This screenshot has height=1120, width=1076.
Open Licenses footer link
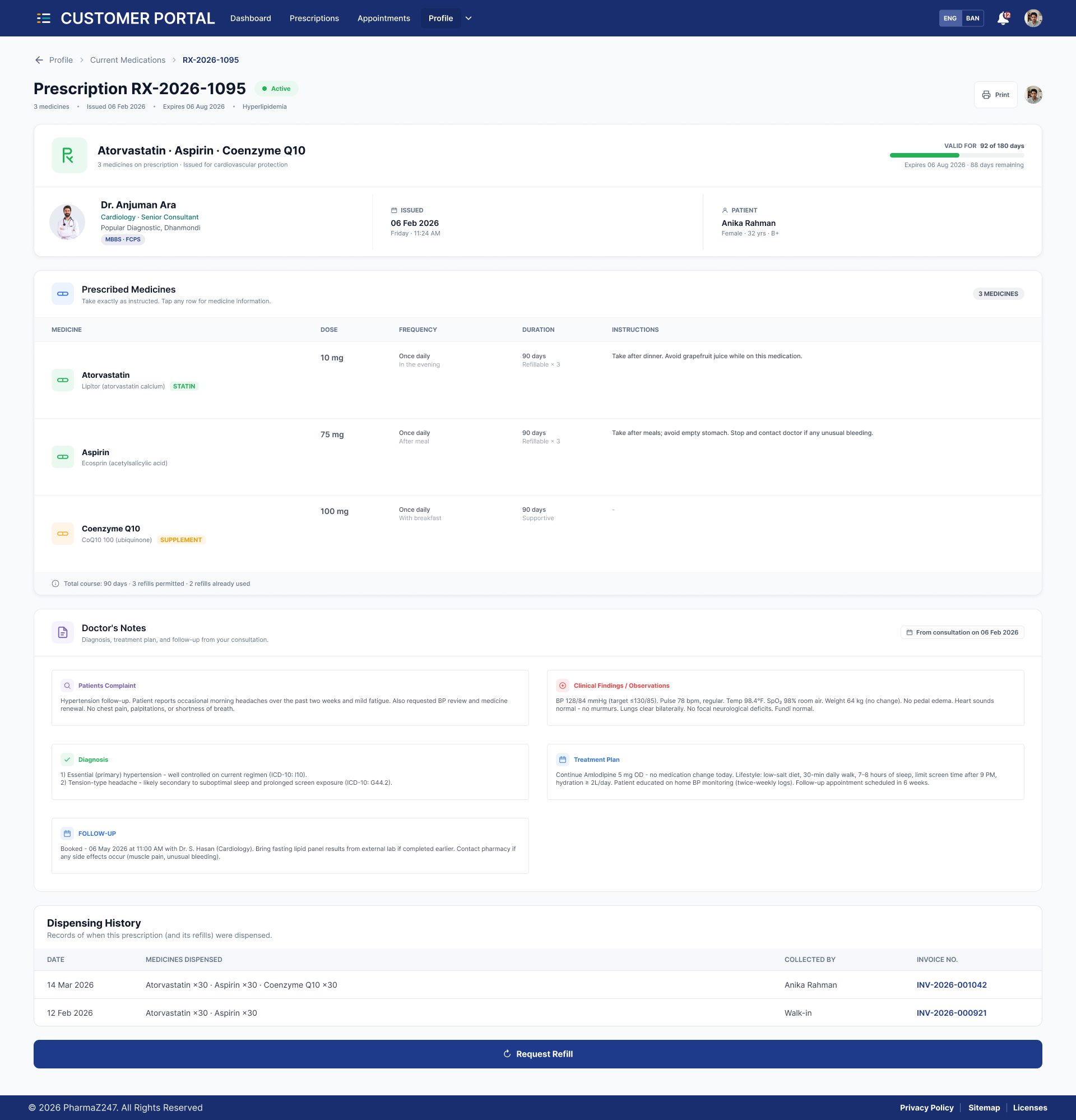point(1029,1108)
